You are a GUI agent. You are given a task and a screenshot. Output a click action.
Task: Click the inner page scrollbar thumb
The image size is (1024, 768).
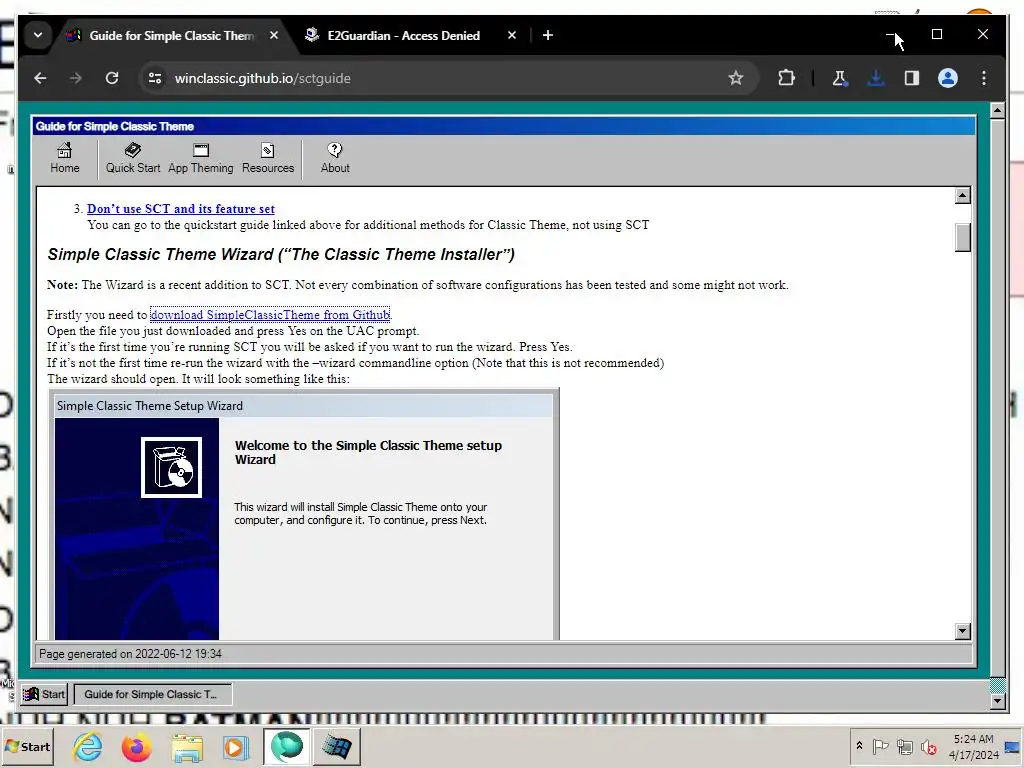(x=963, y=237)
